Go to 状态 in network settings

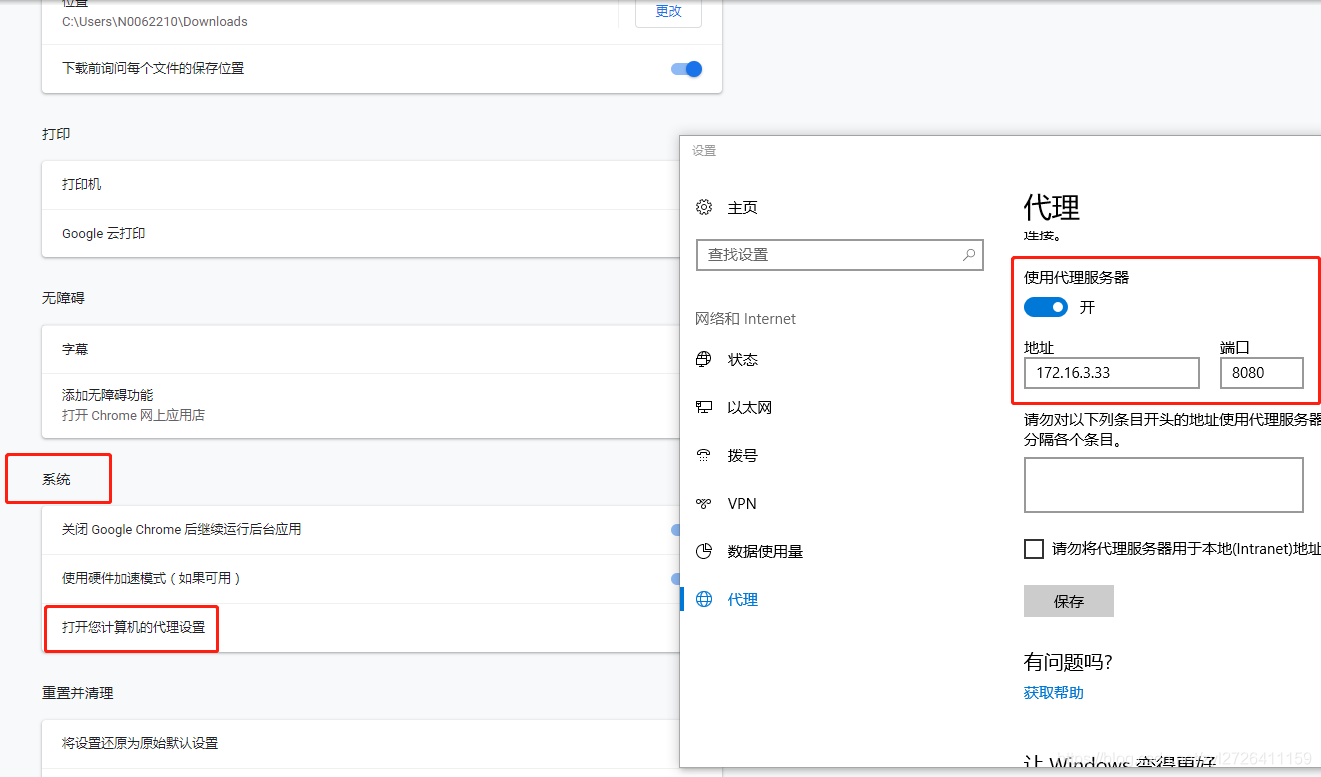click(743, 359)
